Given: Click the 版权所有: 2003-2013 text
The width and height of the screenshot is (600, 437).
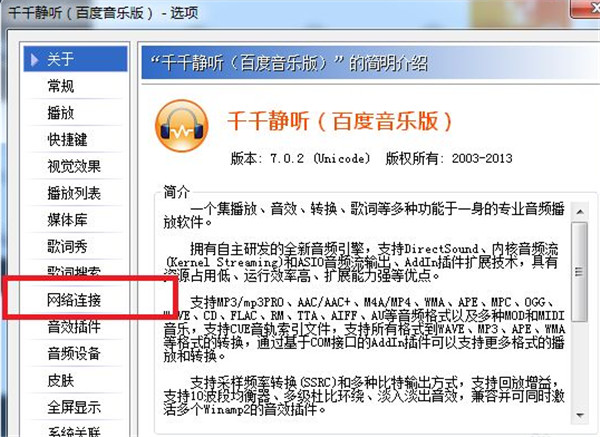Looking at the screenshot, I should (448, 158).
